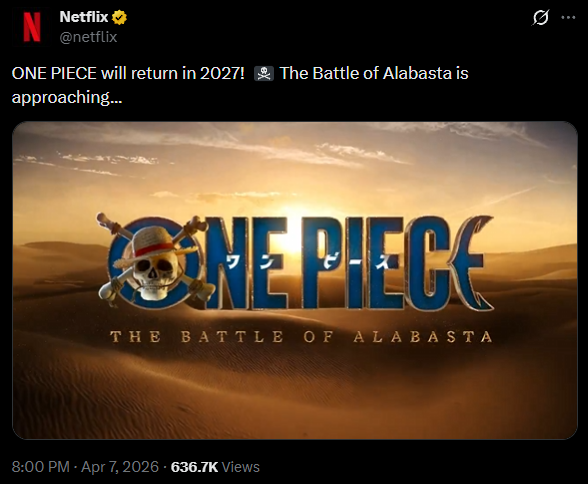Open the Netflix profile avatar
This screenshot has width=588, height=484.
(x=32, y=27)
